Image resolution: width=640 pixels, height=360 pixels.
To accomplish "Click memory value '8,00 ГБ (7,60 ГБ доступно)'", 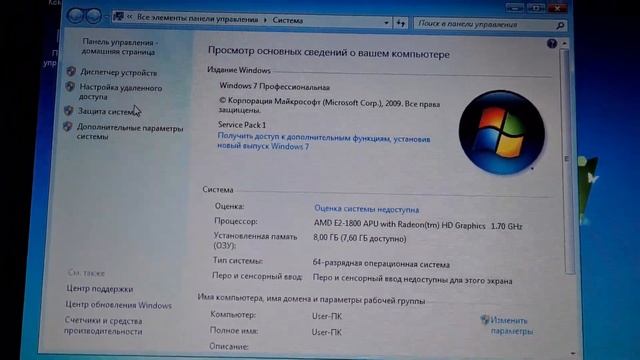I will pos(360,238).
